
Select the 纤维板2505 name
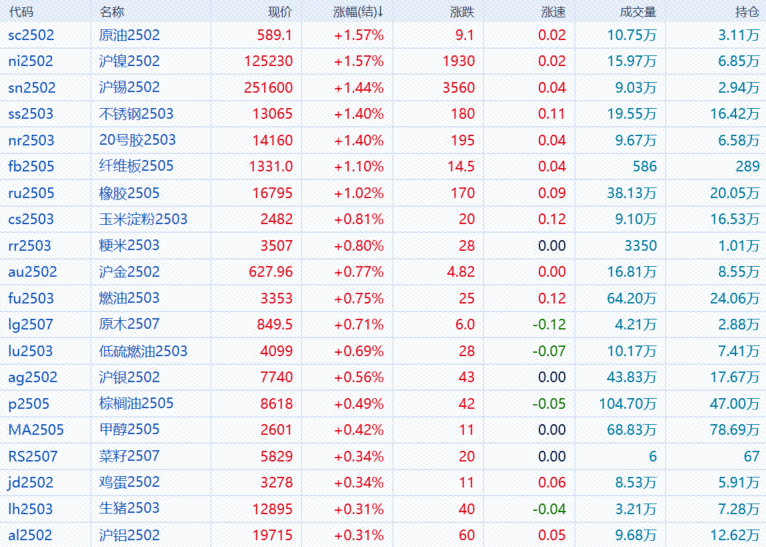pos(136,166)
